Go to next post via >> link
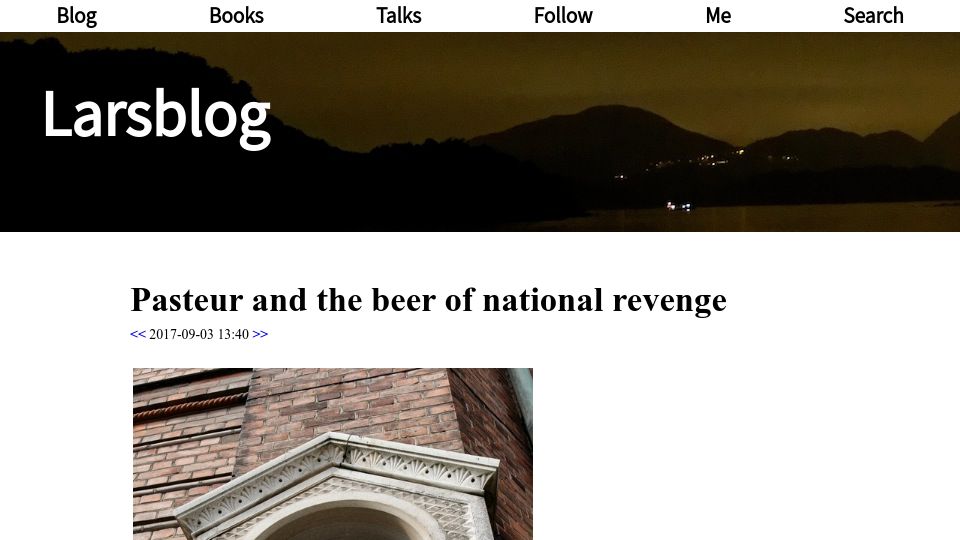 260,334
